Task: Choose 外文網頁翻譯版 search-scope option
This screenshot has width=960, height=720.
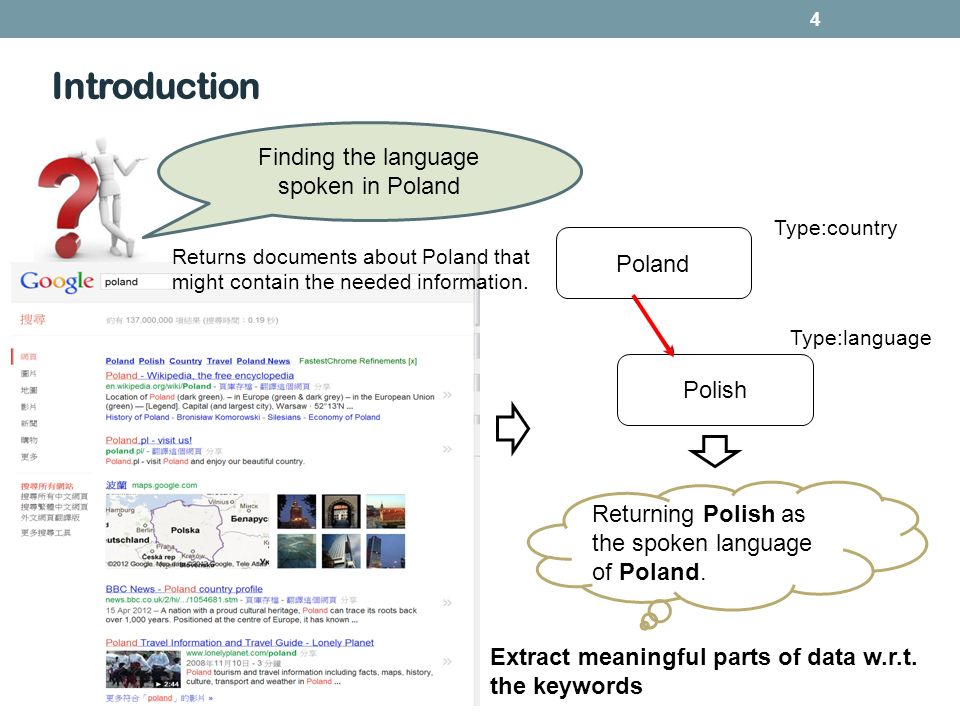Action: click(50, 517)
